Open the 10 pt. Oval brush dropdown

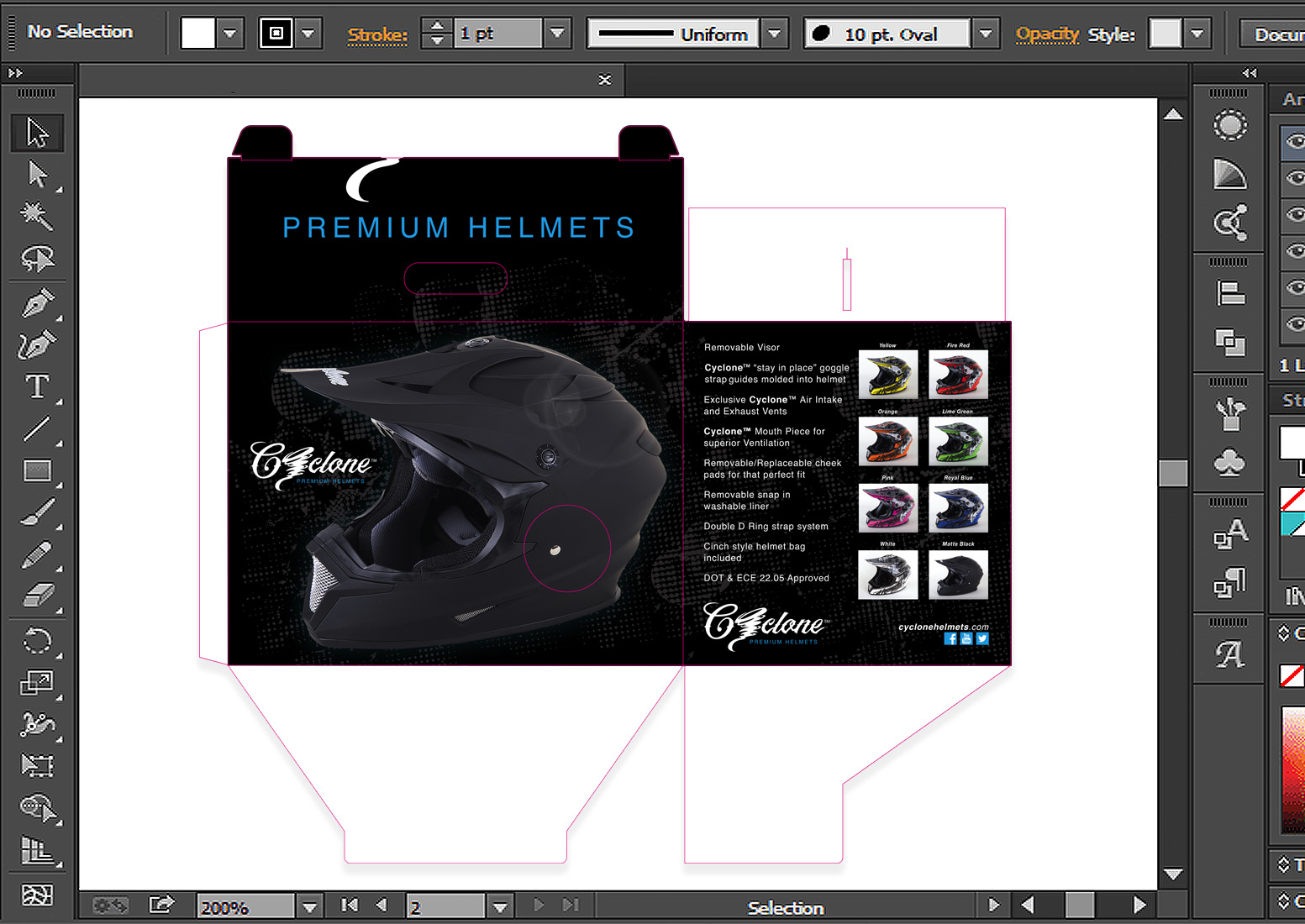[986, 34]
